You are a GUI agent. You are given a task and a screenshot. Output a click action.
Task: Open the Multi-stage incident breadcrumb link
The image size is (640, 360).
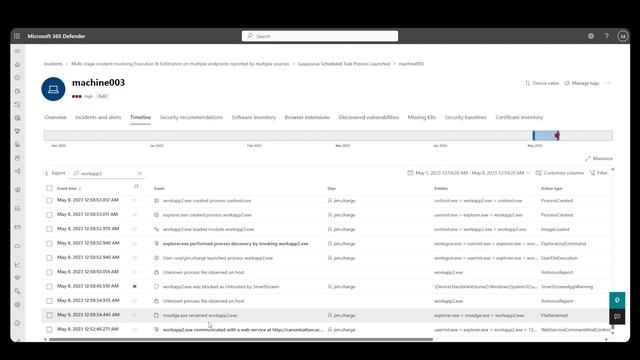tap(180, 64)
